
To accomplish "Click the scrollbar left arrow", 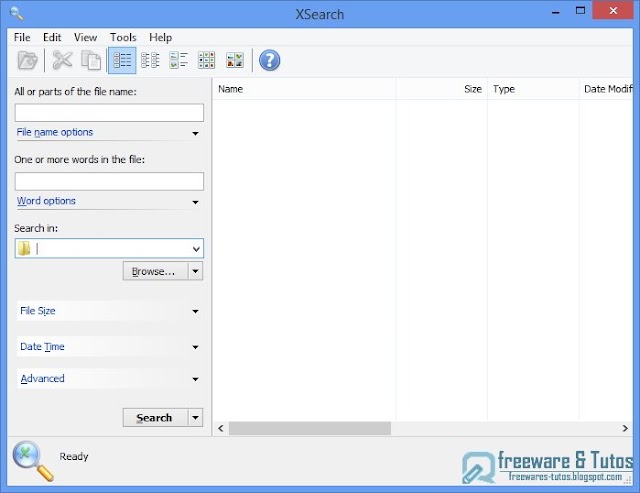I will tap(221, 428).
